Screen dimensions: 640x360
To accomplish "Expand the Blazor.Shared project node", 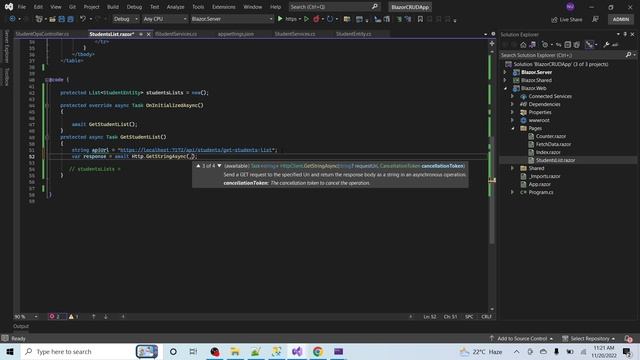I will pyautogui.click(x=505, y=80).
